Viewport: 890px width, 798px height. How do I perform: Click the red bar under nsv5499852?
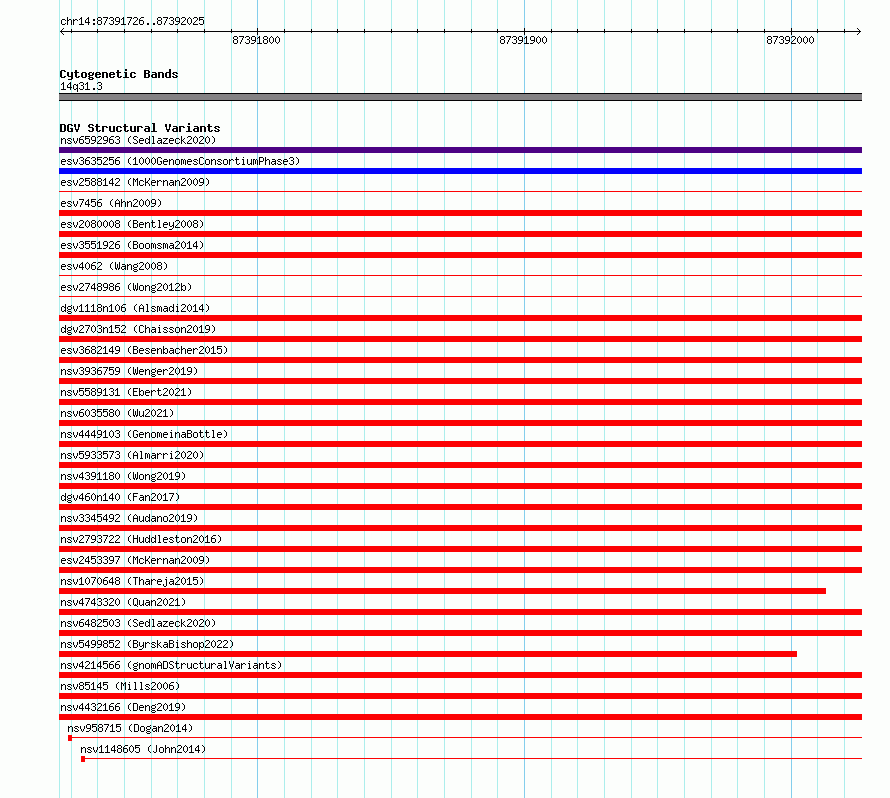tap(428, 654)
